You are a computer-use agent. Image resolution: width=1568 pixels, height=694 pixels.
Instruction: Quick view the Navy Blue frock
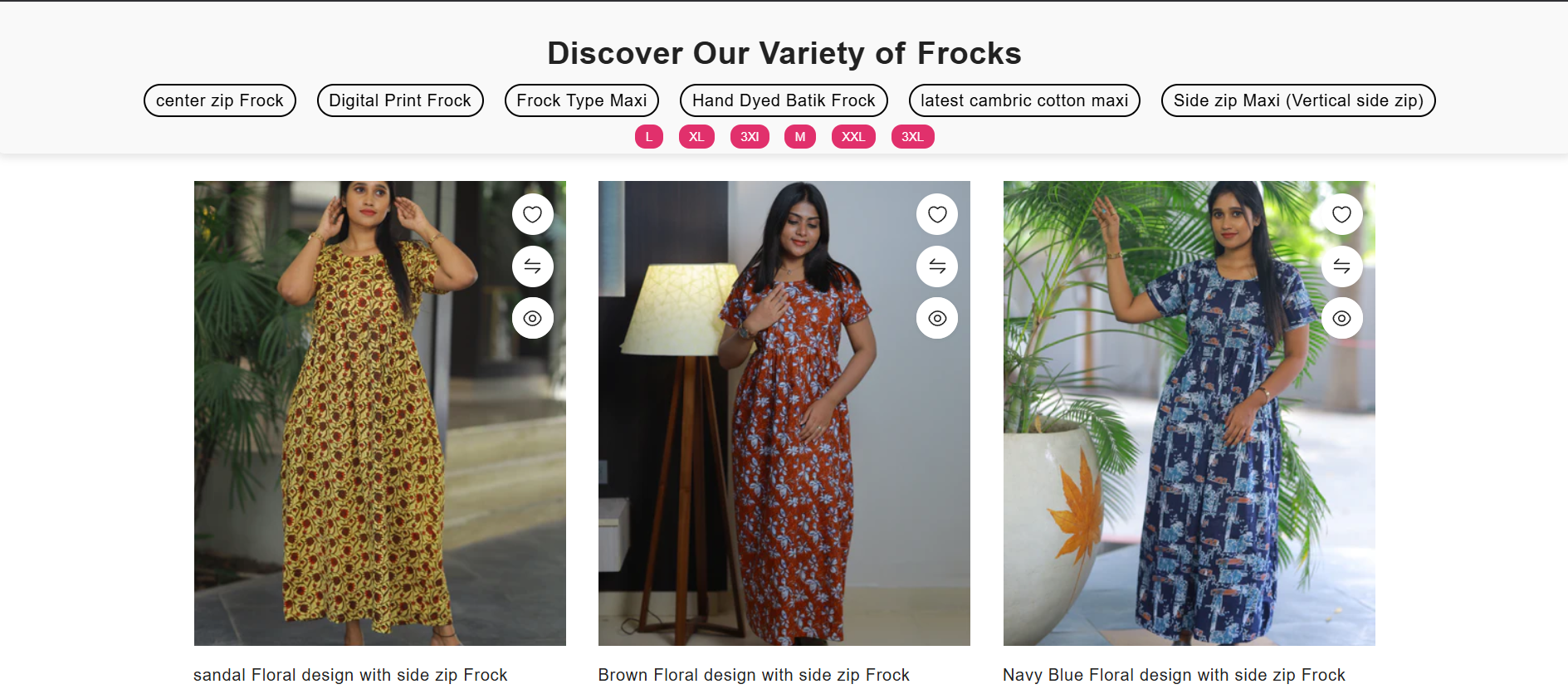1341,318
